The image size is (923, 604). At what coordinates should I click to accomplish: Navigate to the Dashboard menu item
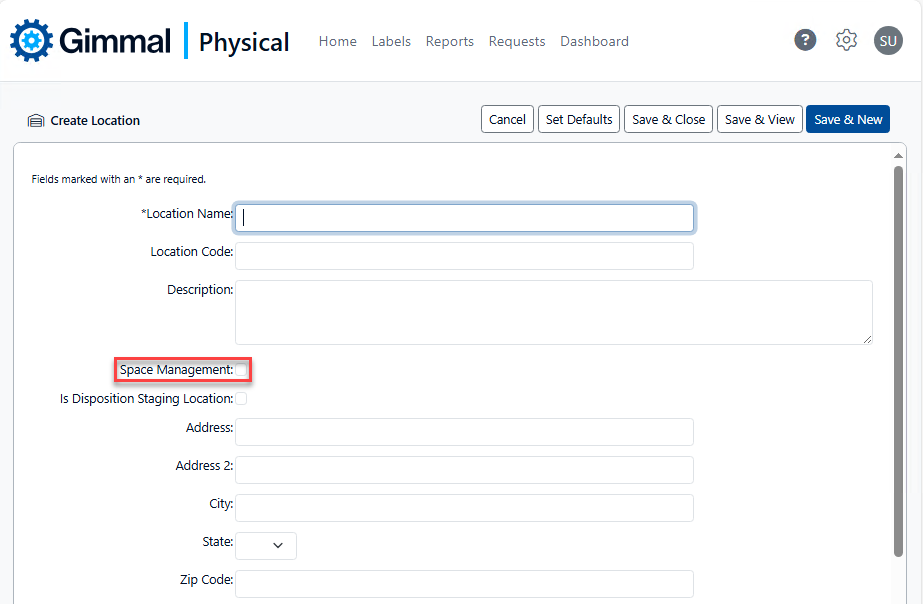click(x=594, y=41)
